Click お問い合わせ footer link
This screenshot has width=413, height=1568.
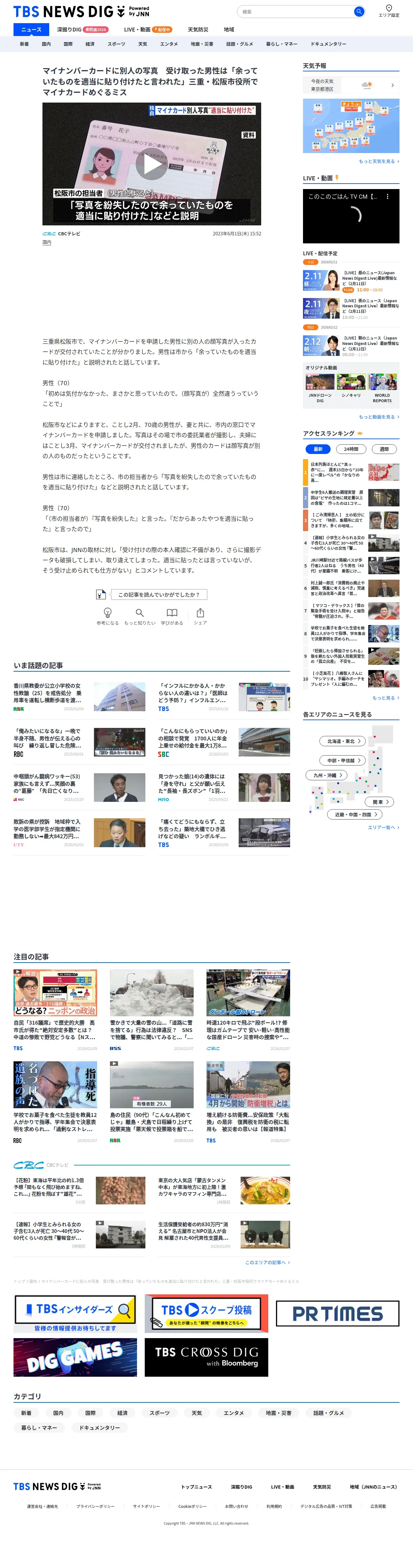(x=236, y=1507)
